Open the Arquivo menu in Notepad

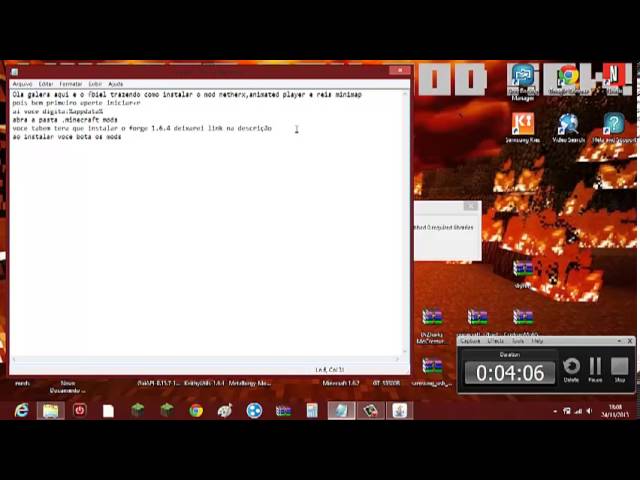pyautogui.click(x=22, y=84)
